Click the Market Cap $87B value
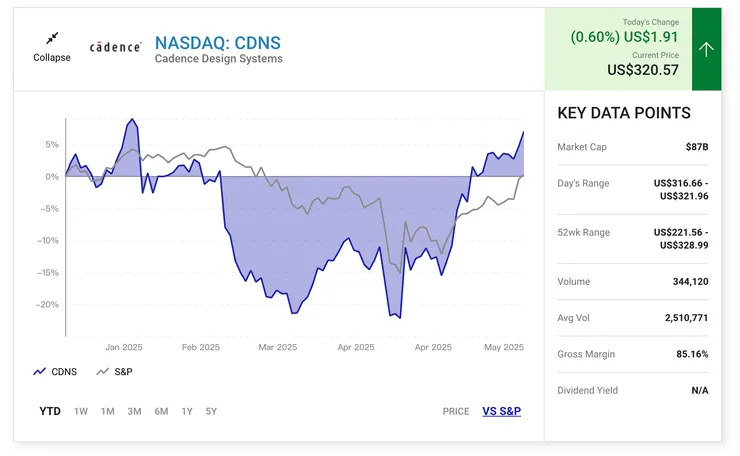The height and width of the screenshot is (456, 740). pyautogui.click(x=696, y=147)
